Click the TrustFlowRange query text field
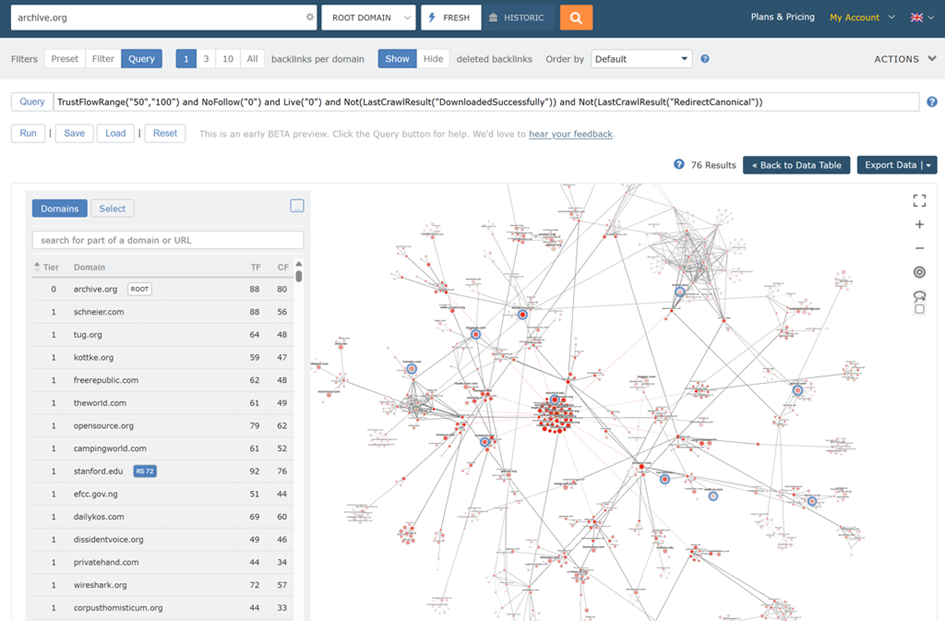945x621 pixels. pos(486,102)
